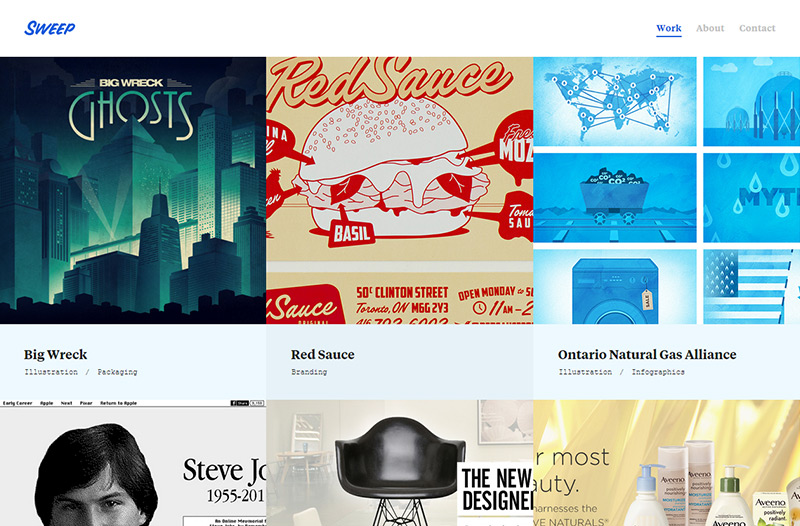The width and height of the screenshot is (800, 526).
Task: Select the CO2 coal cart illustration
Action: [615, 197]
